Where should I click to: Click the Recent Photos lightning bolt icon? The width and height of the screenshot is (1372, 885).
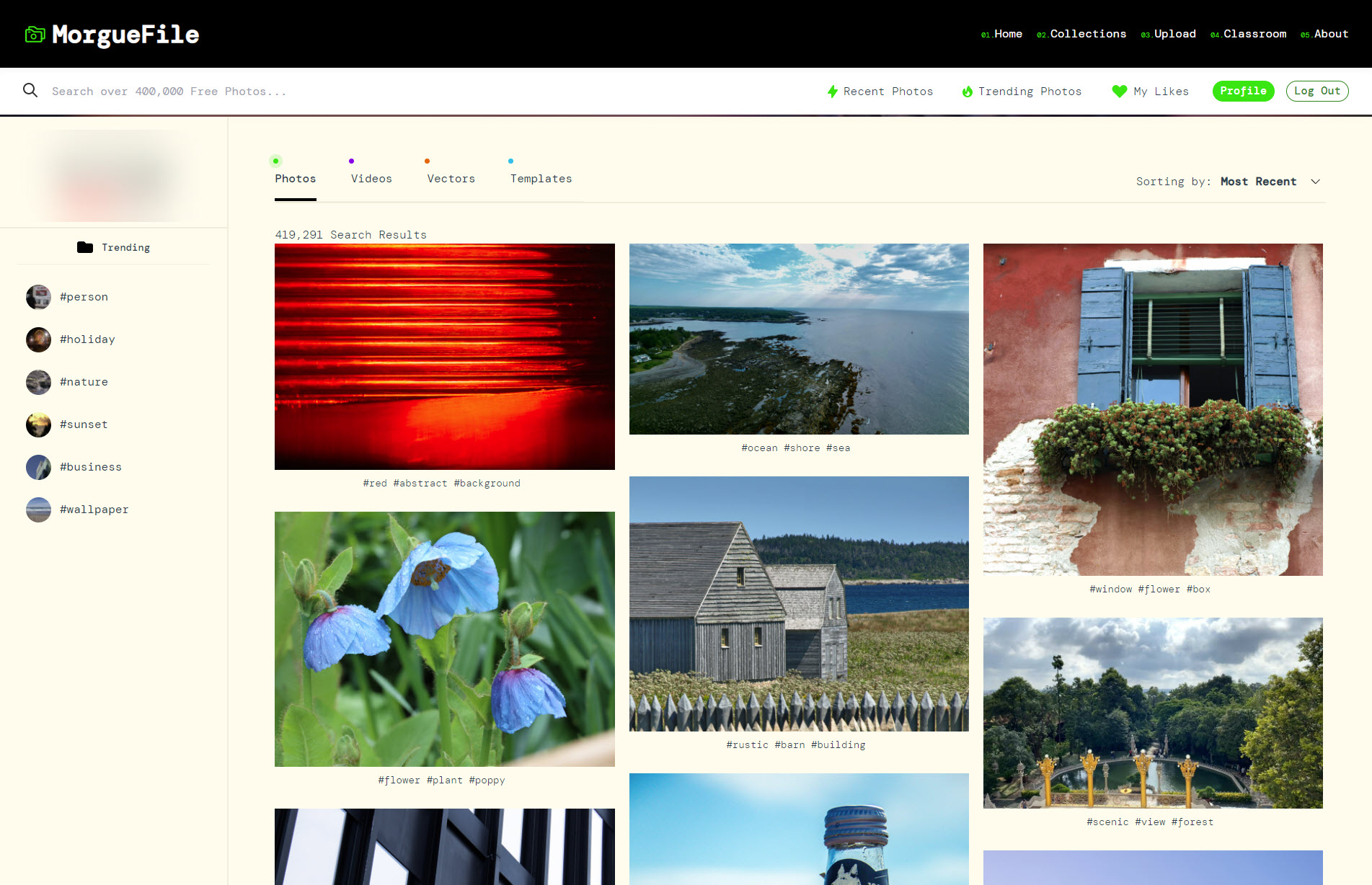click(x=833, y=92)
